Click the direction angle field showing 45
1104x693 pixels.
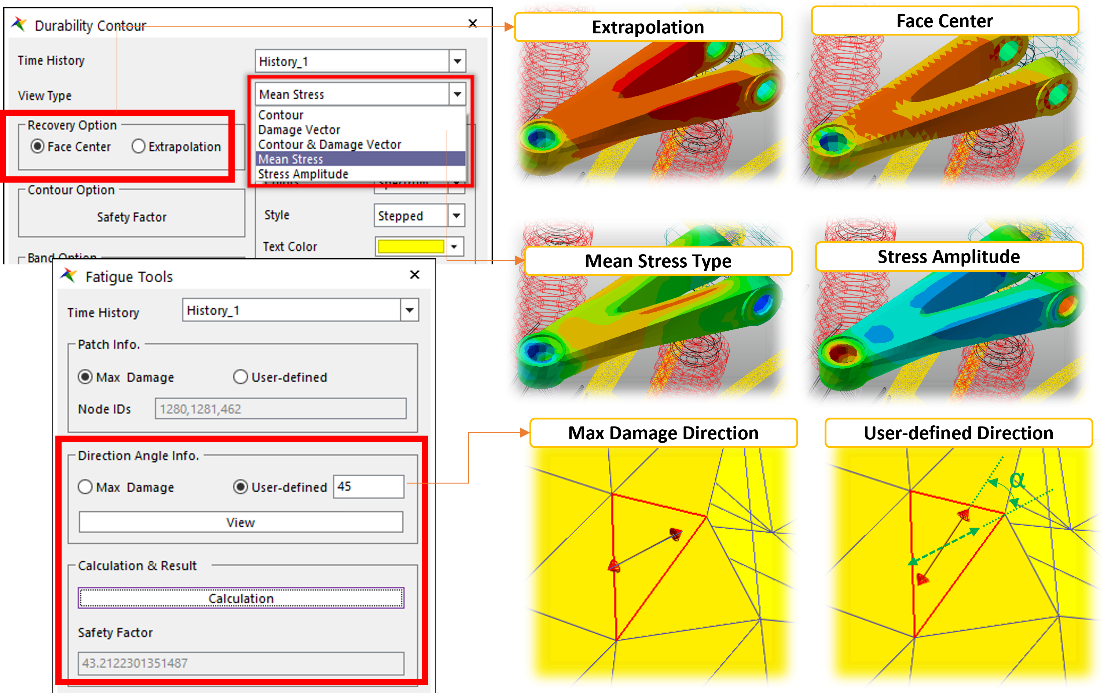click(x=368, y=487)
